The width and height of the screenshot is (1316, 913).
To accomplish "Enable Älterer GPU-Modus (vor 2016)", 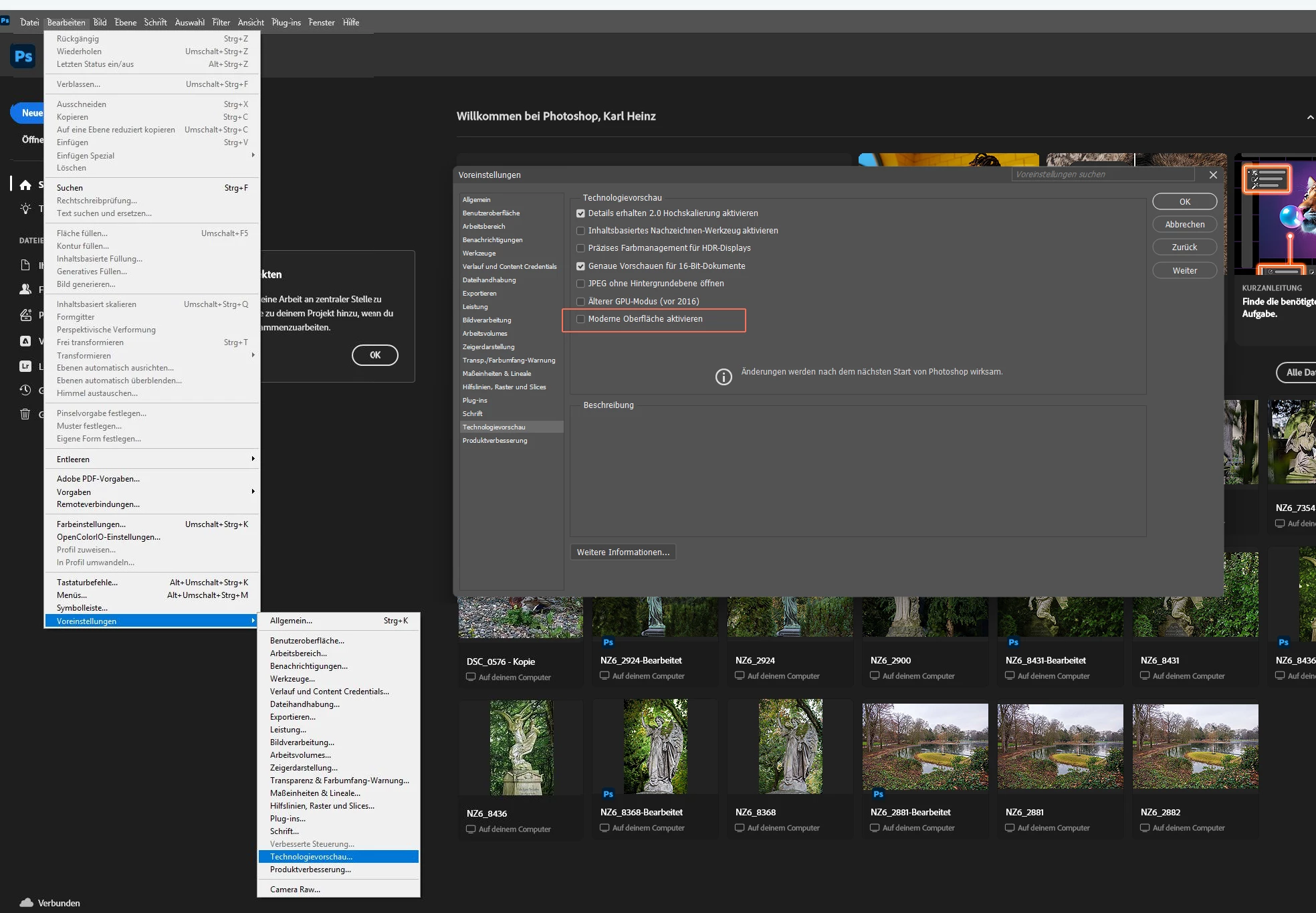I will tap(580, 302).
